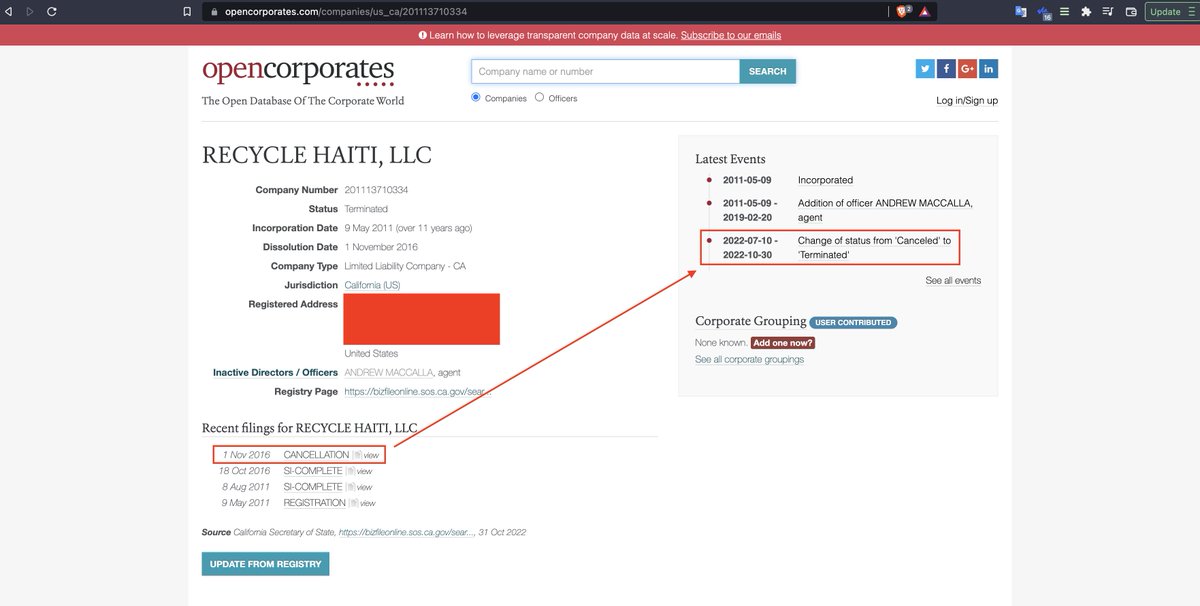Screen dimensions: 1200x606
Task: Click the Terminated status value
Action: (366, 209)
